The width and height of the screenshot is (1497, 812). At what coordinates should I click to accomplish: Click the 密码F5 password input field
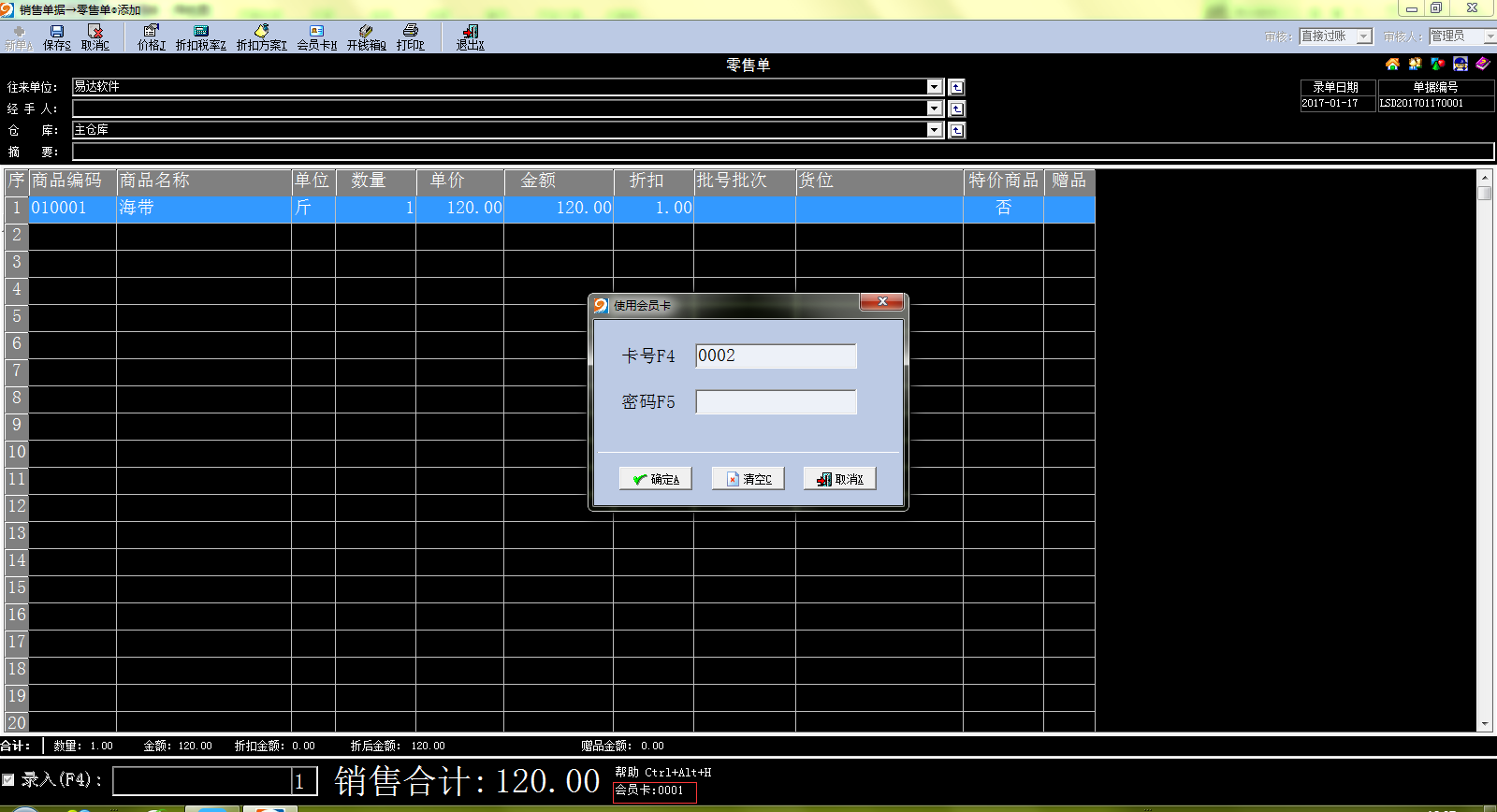coord(776,402)
